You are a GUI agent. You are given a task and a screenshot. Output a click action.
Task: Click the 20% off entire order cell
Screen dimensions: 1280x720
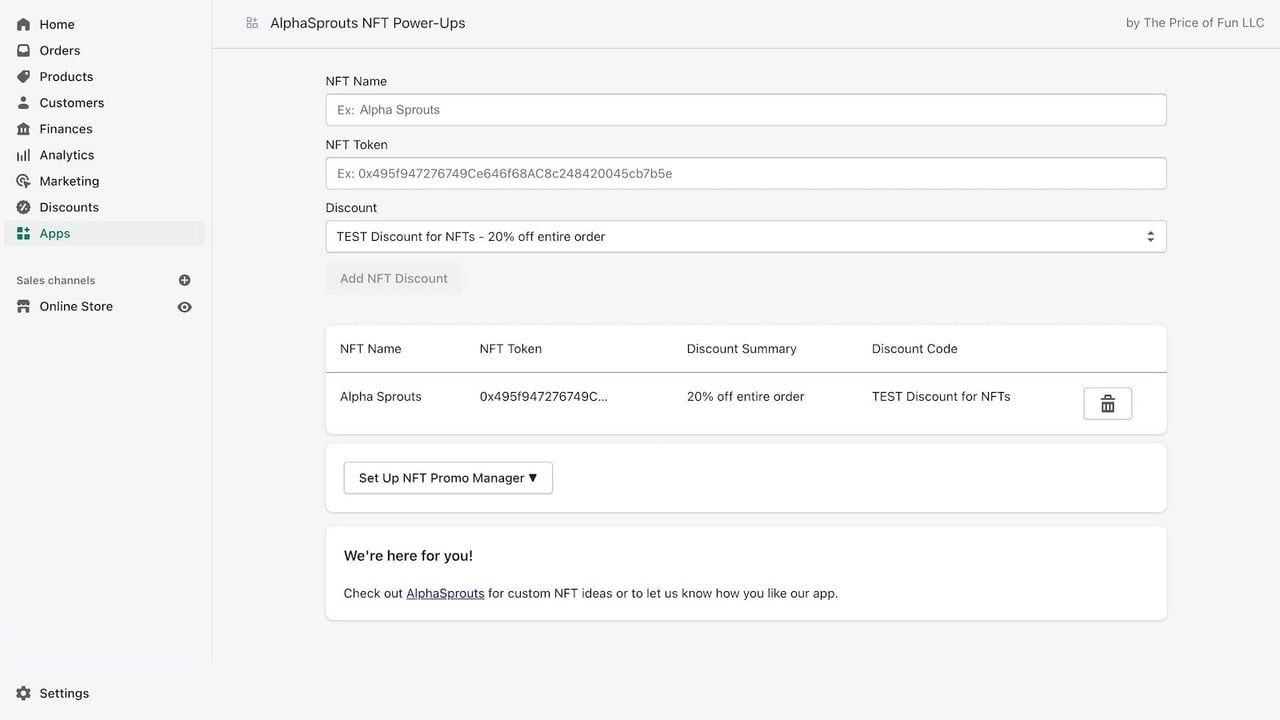(x=746, y=397)
